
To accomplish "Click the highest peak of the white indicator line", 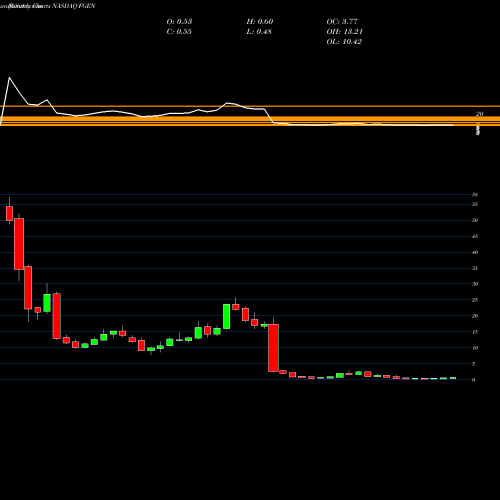I will (x=9, y=78).
